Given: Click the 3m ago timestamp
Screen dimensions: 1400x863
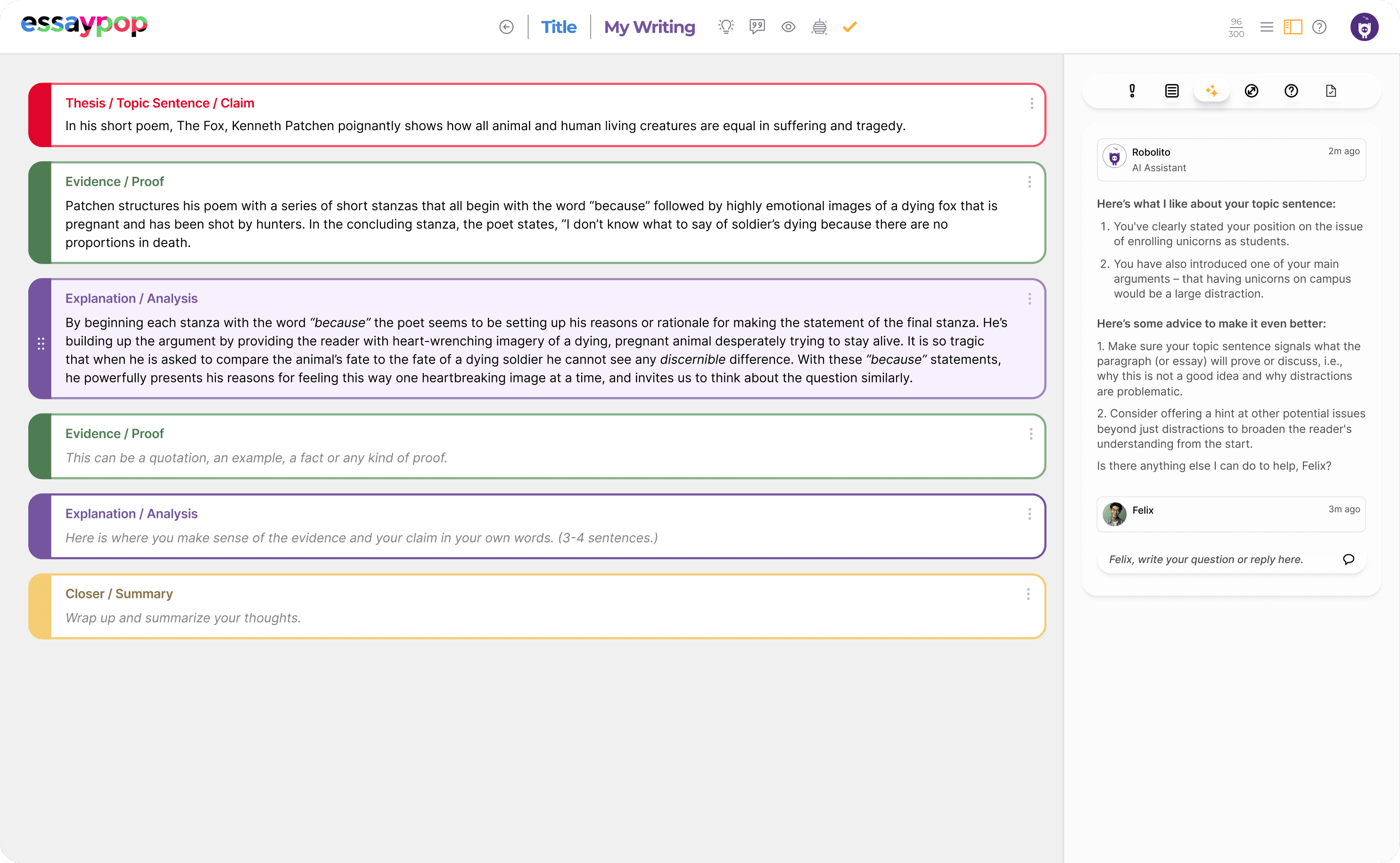Looking at the screenshot, I should (x=1343, y=509).
